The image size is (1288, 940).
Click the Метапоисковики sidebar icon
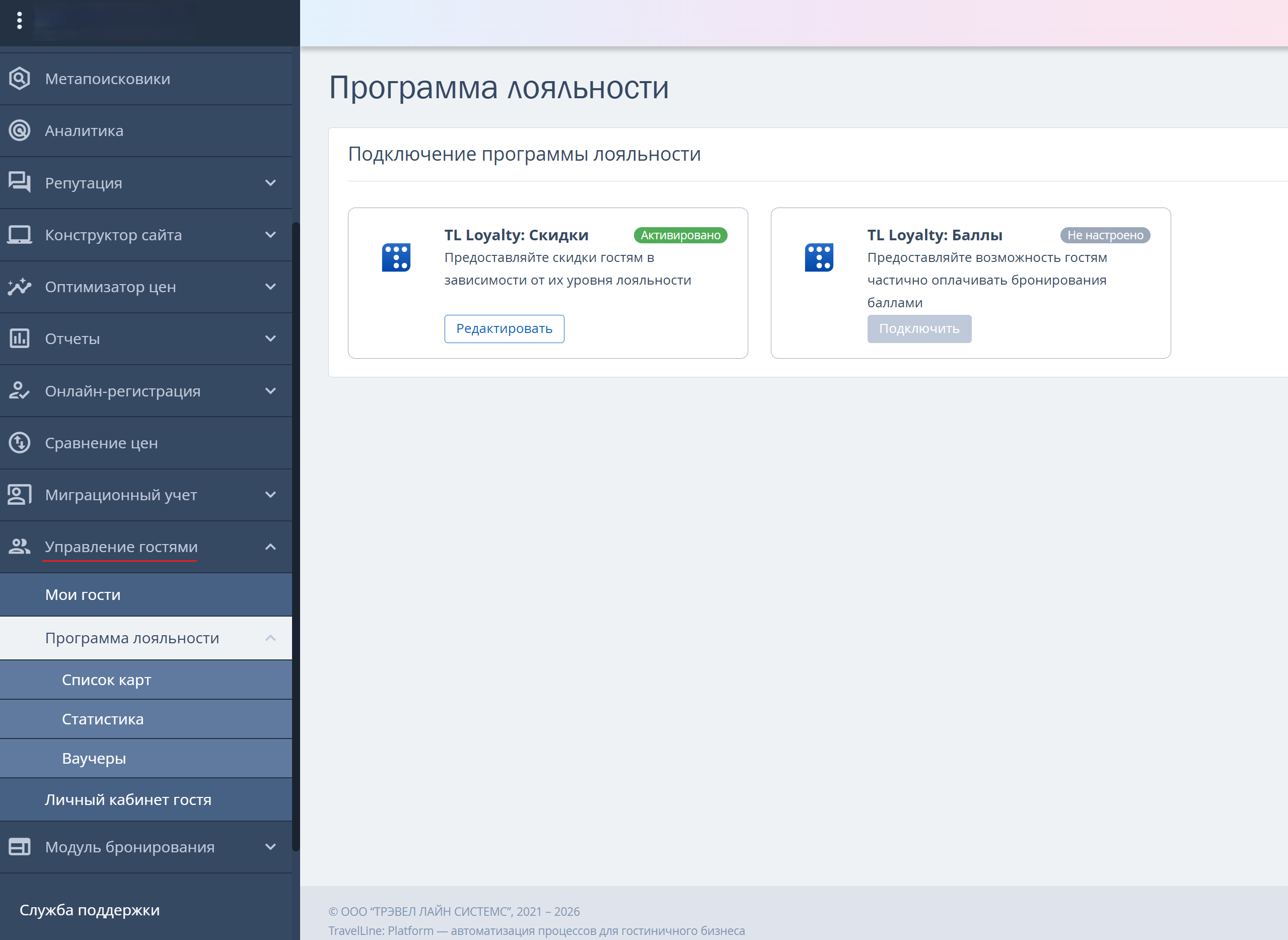pos(19,79)
